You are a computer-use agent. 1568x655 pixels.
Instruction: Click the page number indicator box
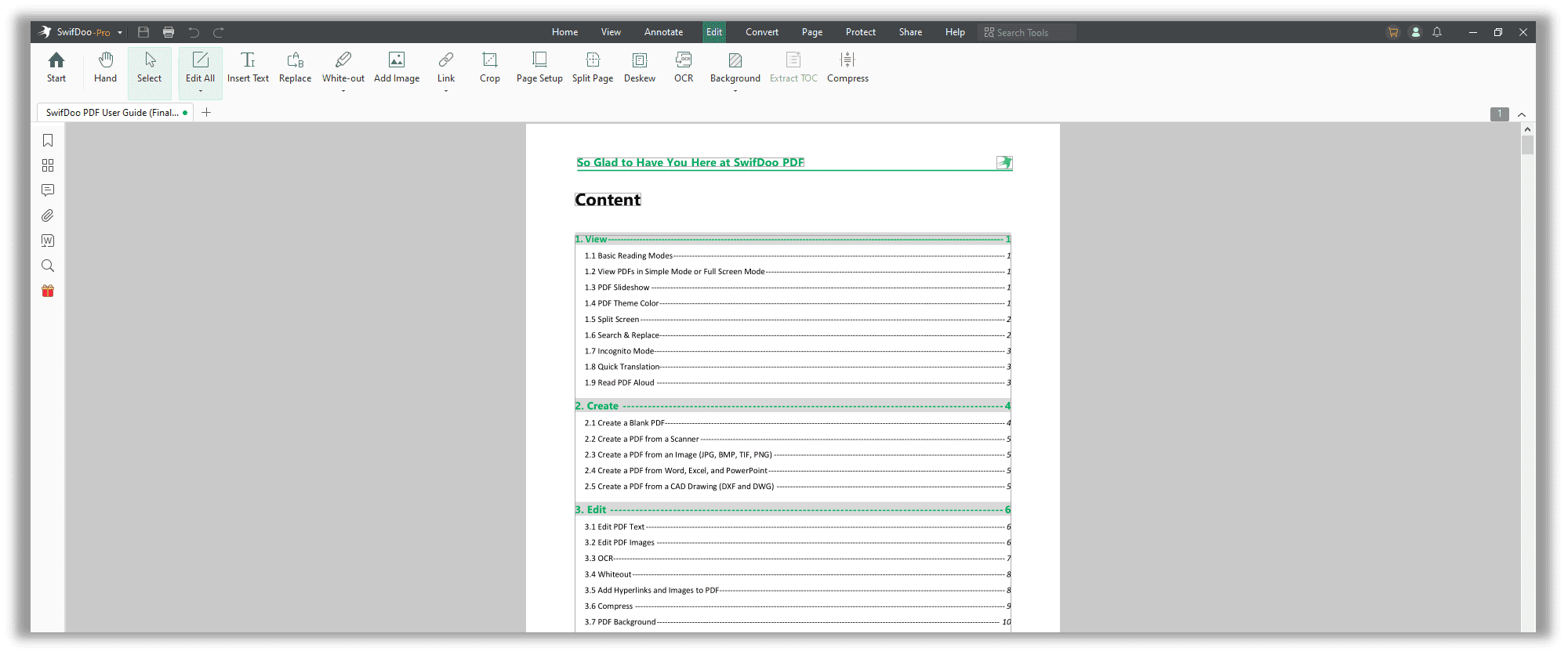tap(1500, 114)
